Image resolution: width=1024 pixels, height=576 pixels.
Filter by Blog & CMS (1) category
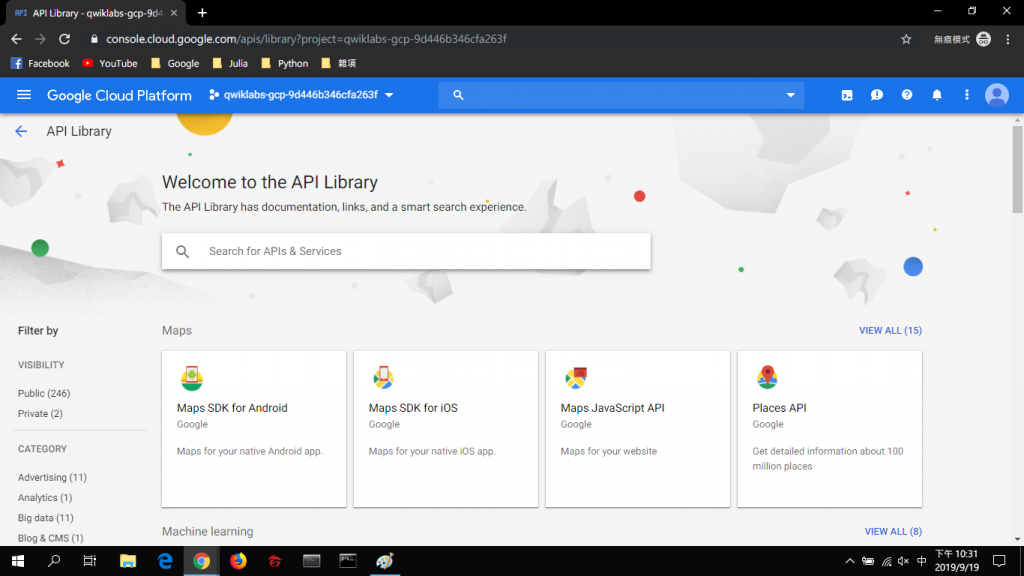point(50,538)
